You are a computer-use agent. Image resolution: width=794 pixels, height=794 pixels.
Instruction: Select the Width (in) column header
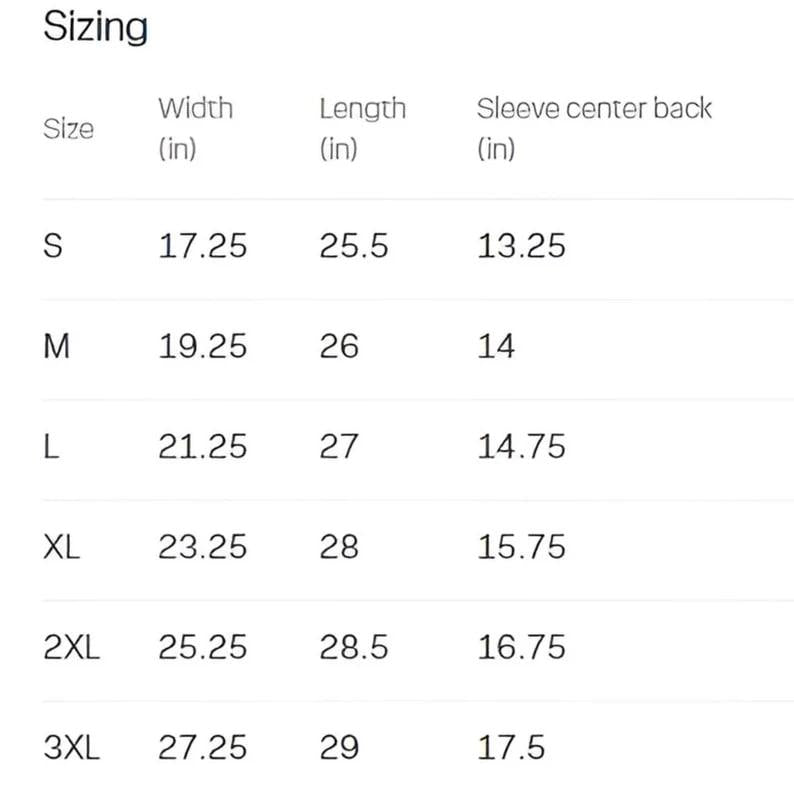(195, 128)
